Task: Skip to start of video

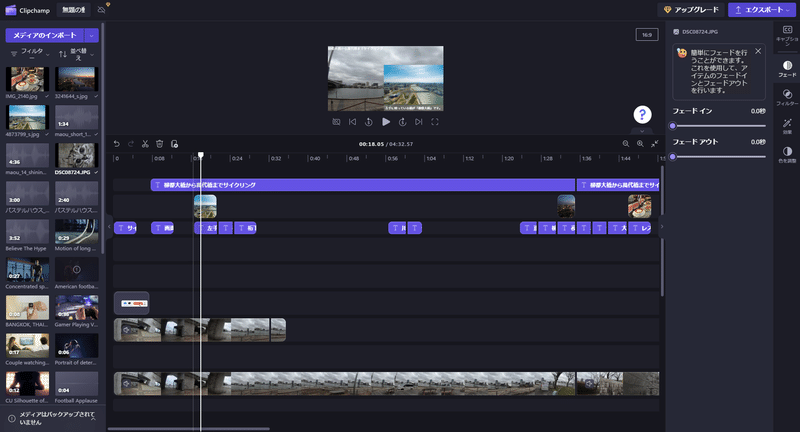Action: 352,122
